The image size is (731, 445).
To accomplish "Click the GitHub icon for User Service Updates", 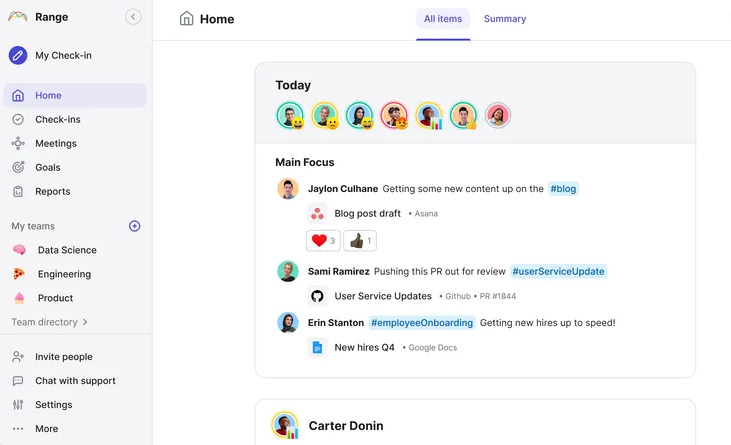I will point(317,296).
